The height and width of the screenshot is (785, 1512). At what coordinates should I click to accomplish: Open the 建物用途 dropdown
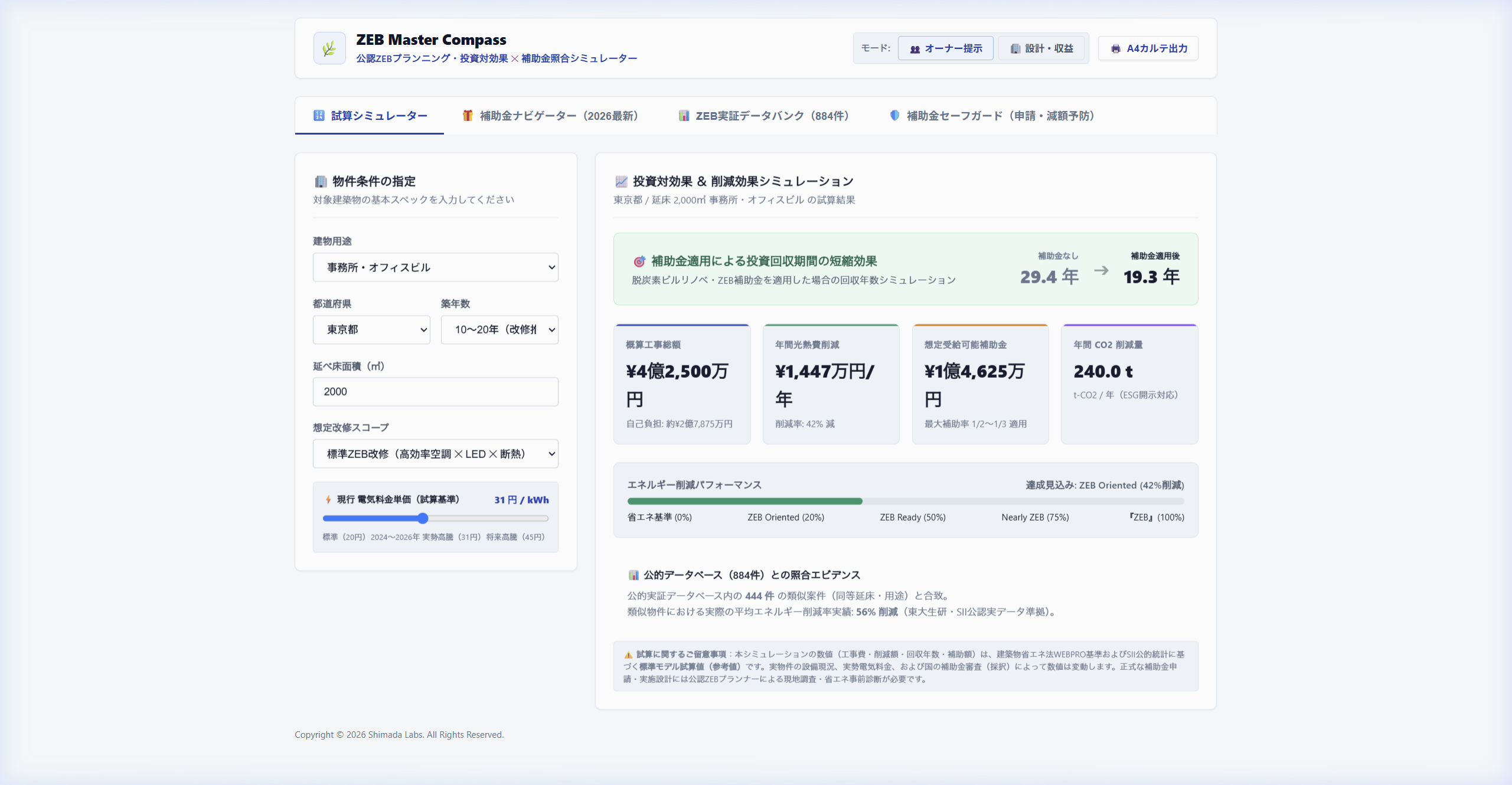point(435,267)
